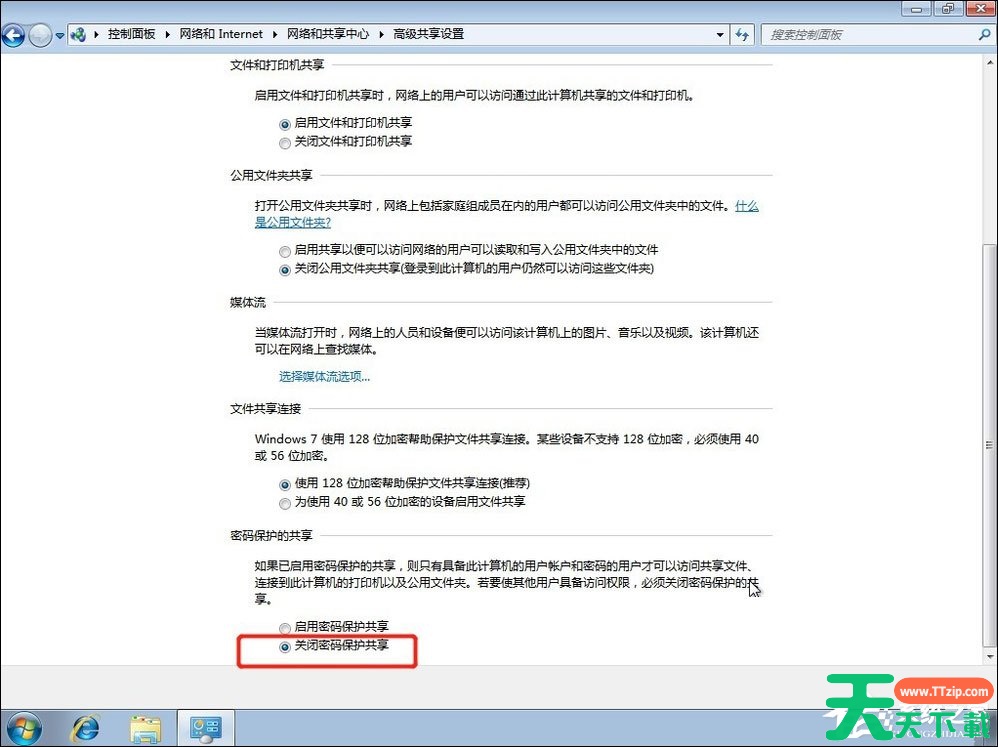The image size is (998, 747).
Task: Click the search magnifier icon
Action: coord(985,34)
